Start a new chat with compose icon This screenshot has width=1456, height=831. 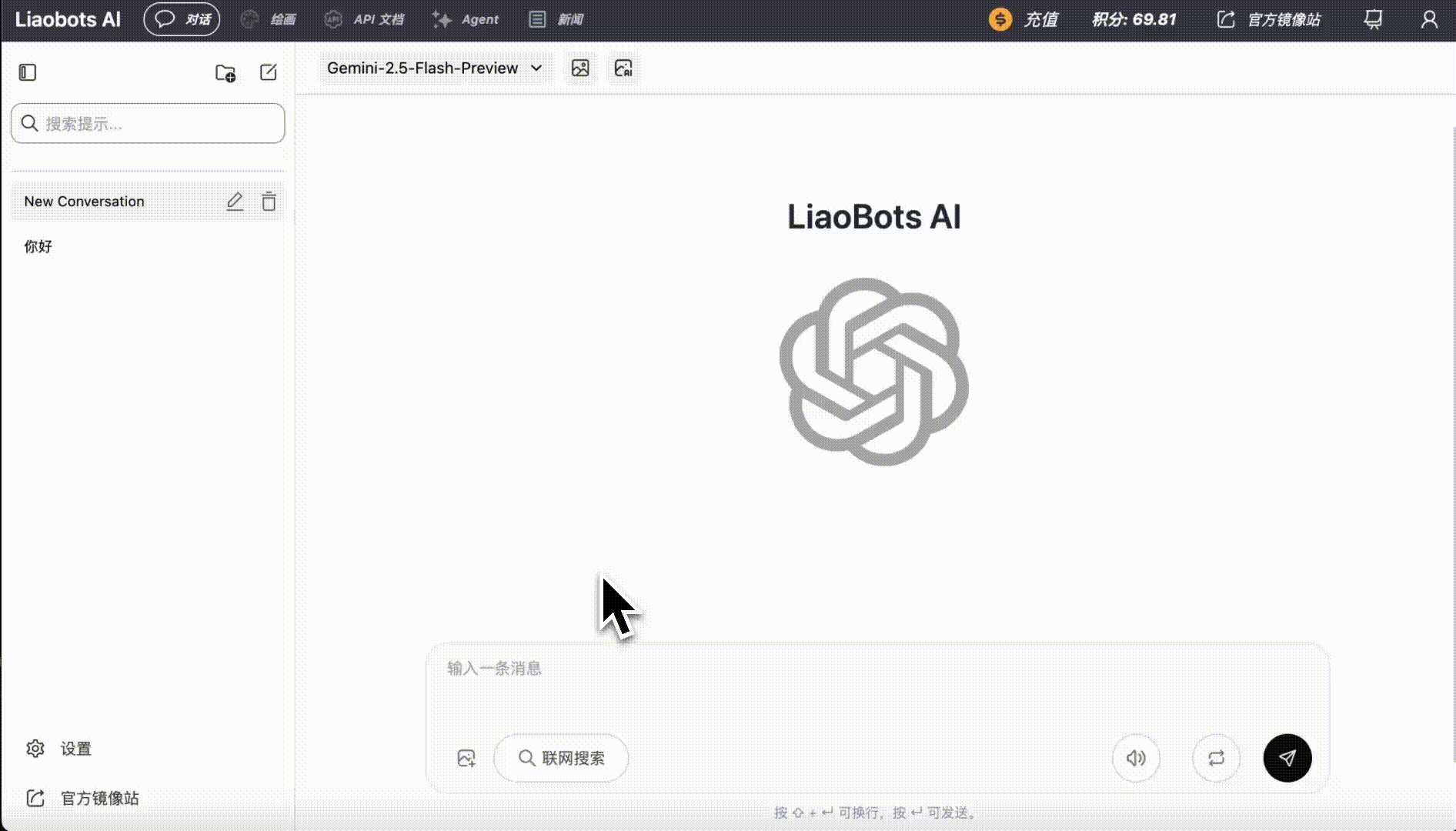tap(268, 72)
